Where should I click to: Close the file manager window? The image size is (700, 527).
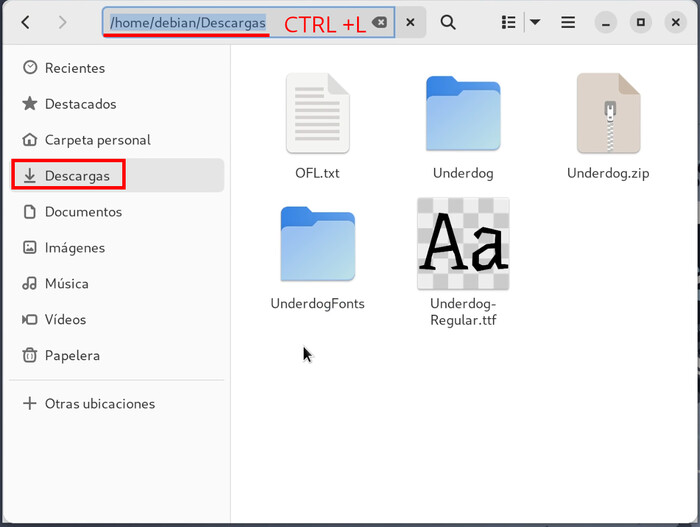pos(675,22)
